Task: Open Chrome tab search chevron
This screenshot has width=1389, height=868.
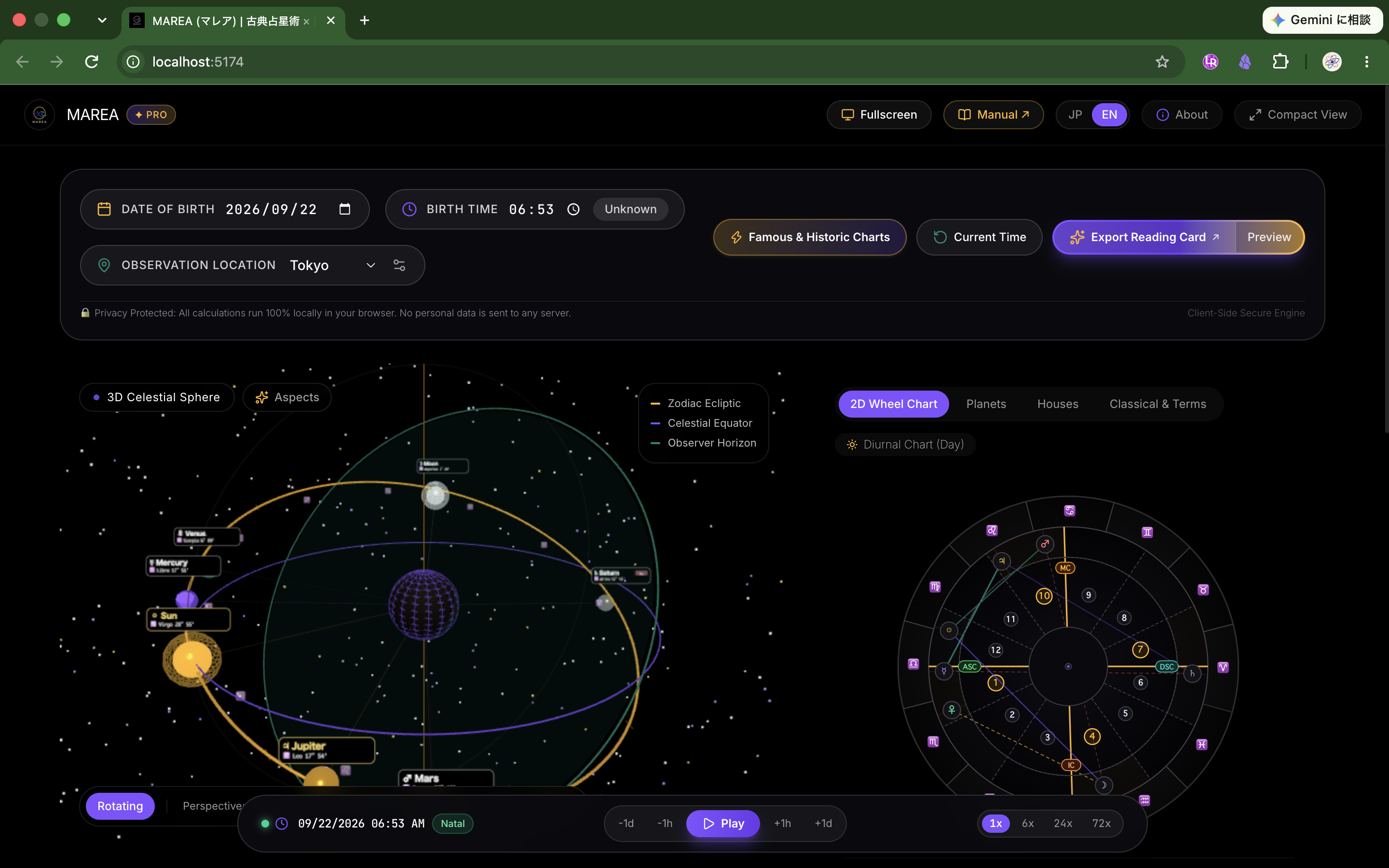Action: [102, 20]
